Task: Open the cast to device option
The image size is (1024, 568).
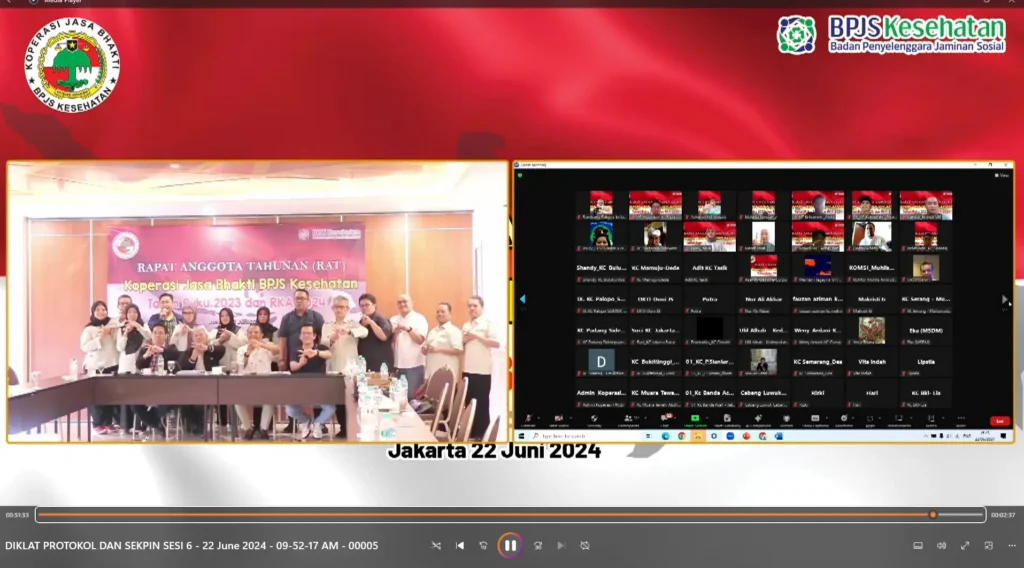Action: [x=917, y=545]
